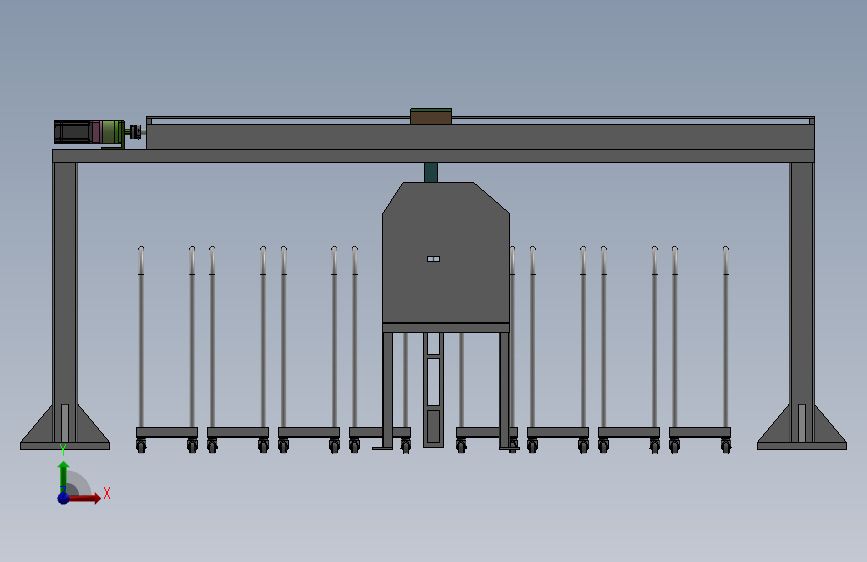Select the blue Z axis ball of triad
Image resolution: width=867 pixels, height=562 pixels.
[x=63, y=498]
